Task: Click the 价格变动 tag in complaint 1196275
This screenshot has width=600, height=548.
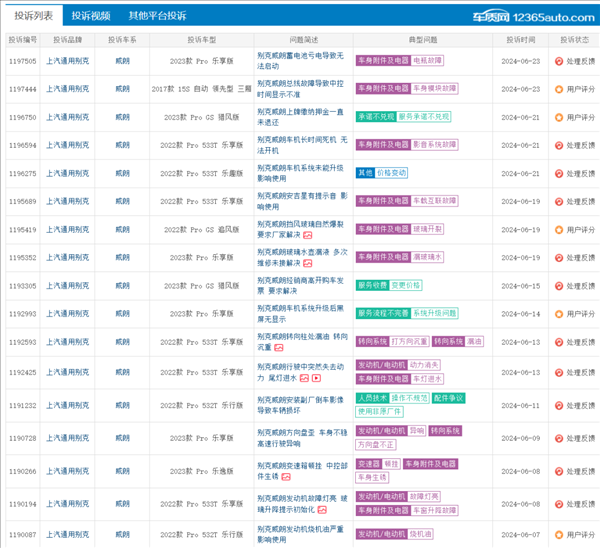Action: pyautogui.click(x=391, y=173)
